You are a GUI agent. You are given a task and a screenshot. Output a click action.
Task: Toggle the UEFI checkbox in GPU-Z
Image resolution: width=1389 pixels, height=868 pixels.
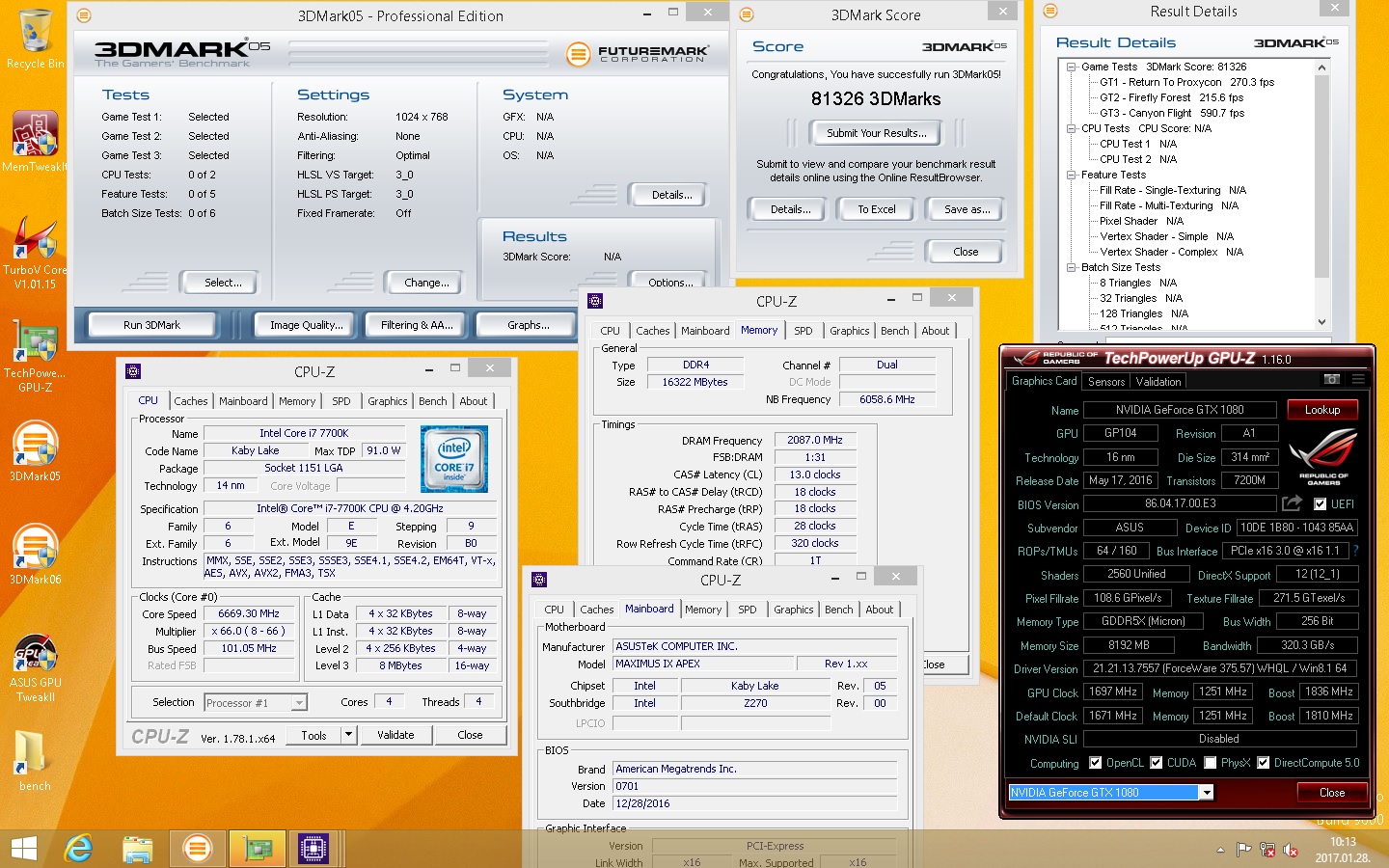tap(1320, 503)
